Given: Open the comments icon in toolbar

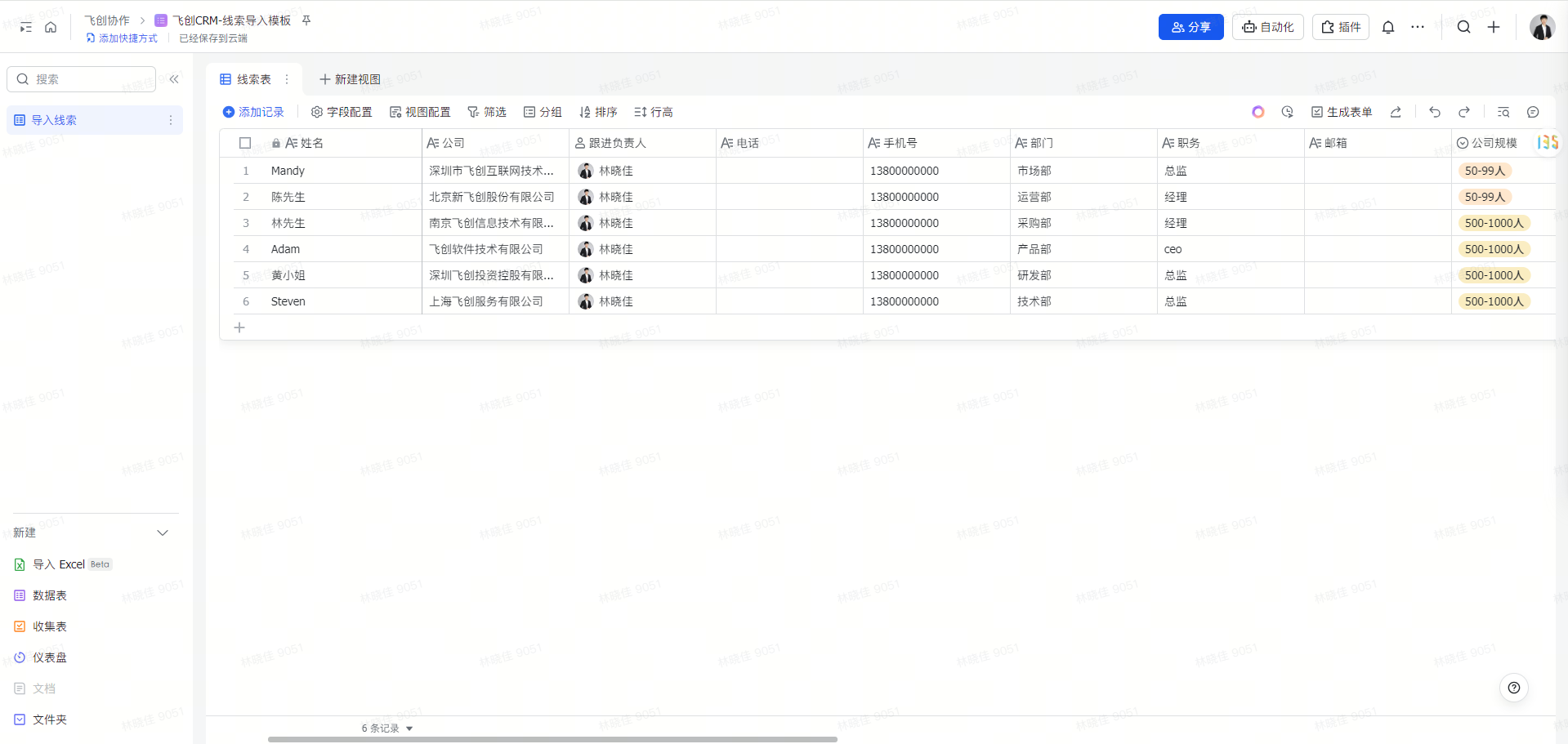Looking at the screenshot, I should 1533,112.
